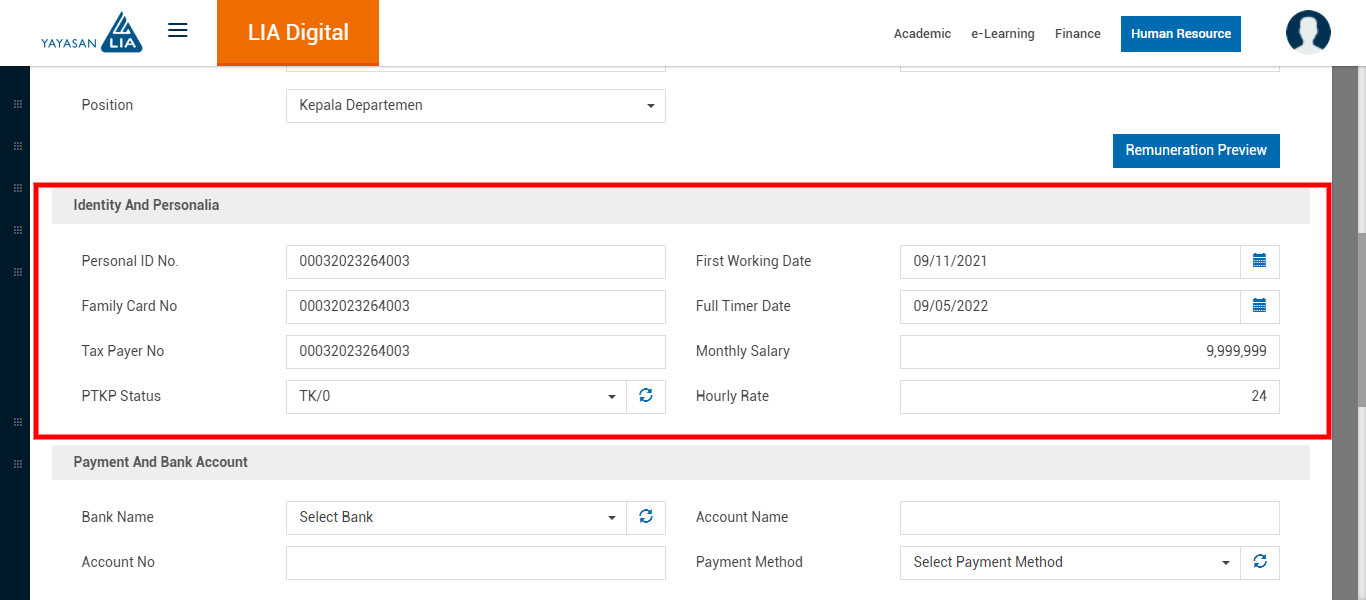Viewport: 1366px width, 600px height.
Task: Click the user profile avatar
Action: click(1307, 33)
